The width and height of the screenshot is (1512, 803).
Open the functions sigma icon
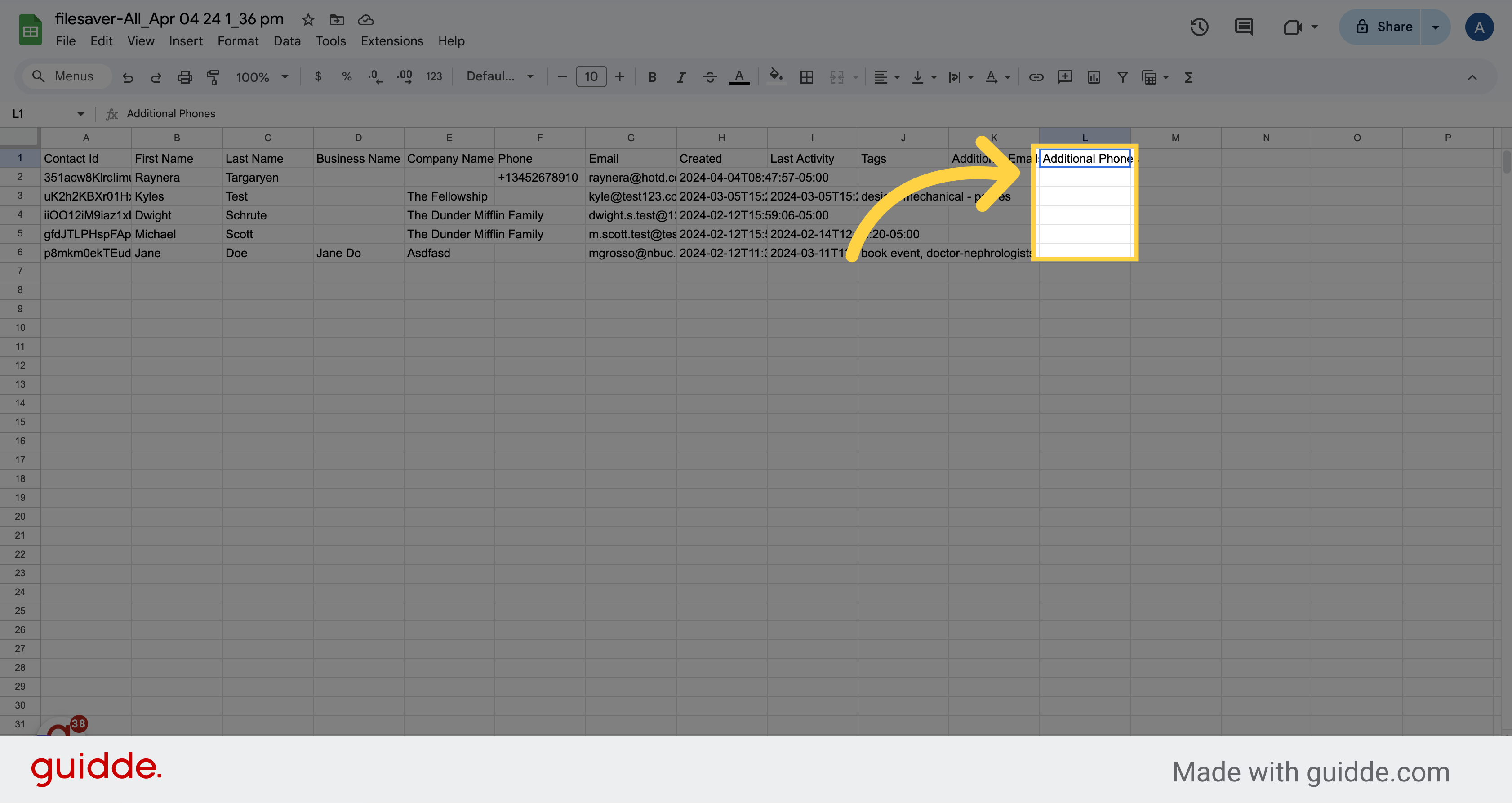pyautogui.click(x=1188, y=77)
